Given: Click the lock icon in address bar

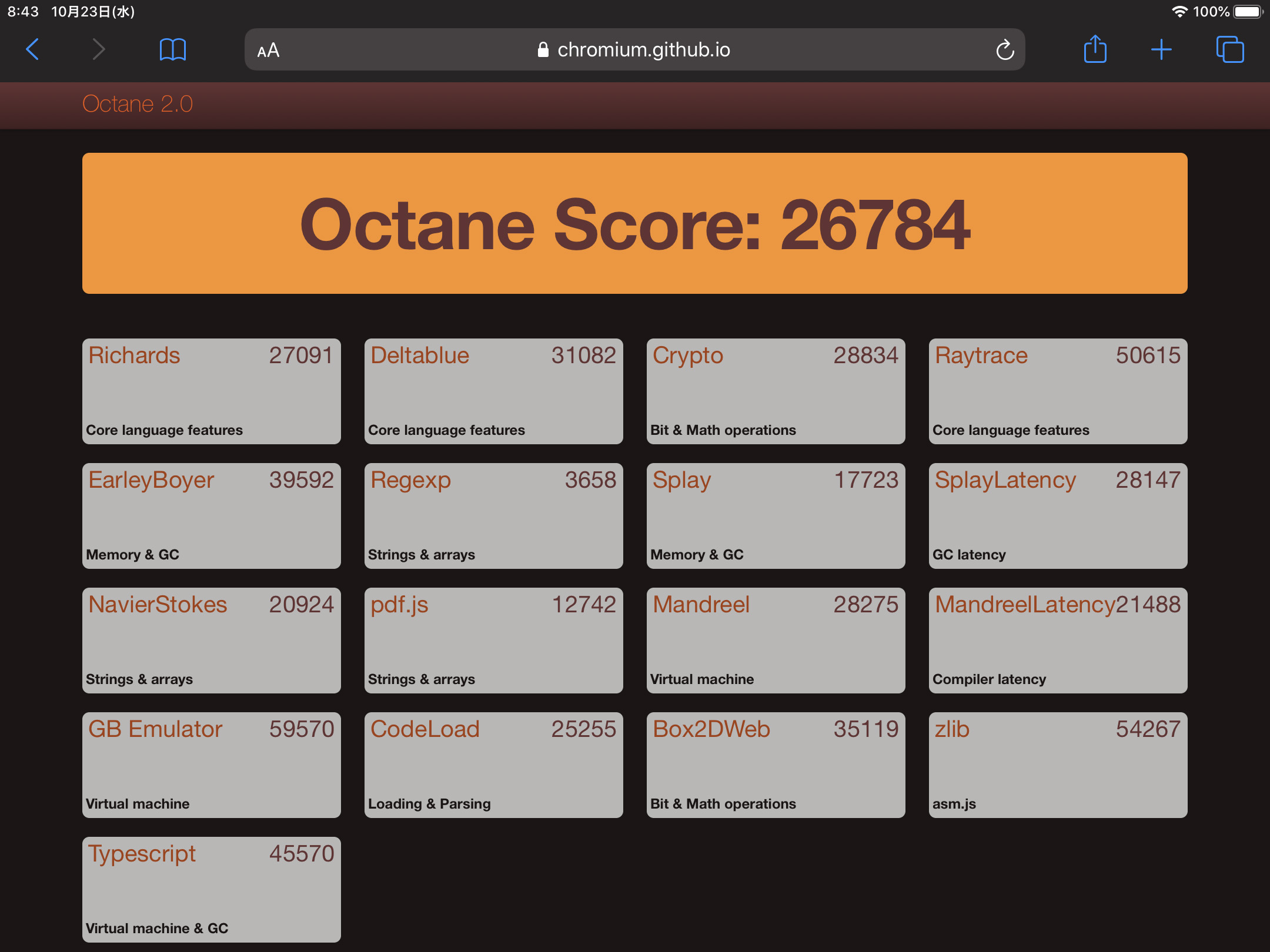Looking at the screenshot, I should tap(542, 49).
